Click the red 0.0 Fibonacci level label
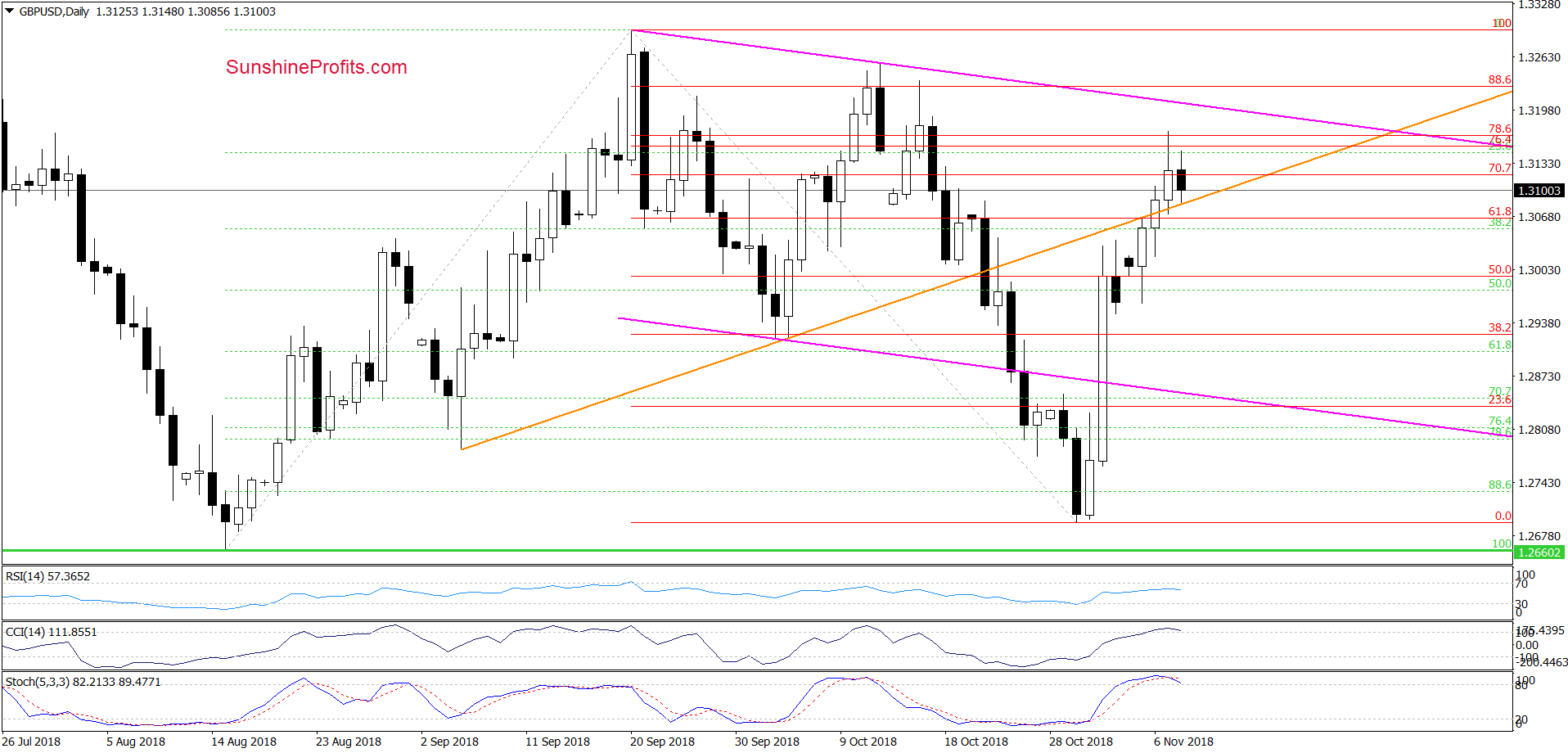 [x=1503, y=516]
